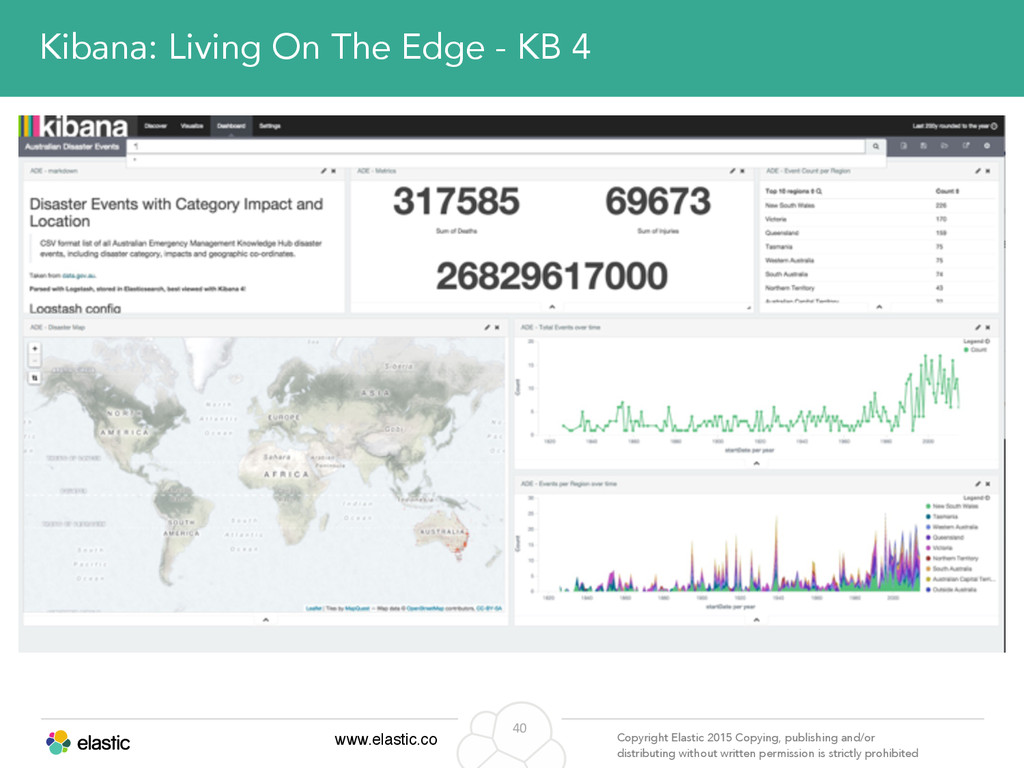Edit the ADE - Metrics panel (pencil)
Screen dimensions: 1024x768
click(x=732, y=171)
